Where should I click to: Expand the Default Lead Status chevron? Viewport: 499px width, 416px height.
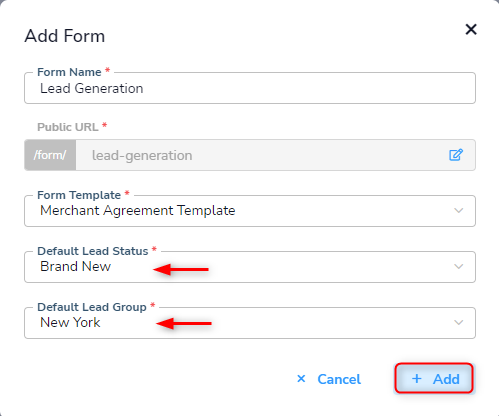[x=459, y=267]
